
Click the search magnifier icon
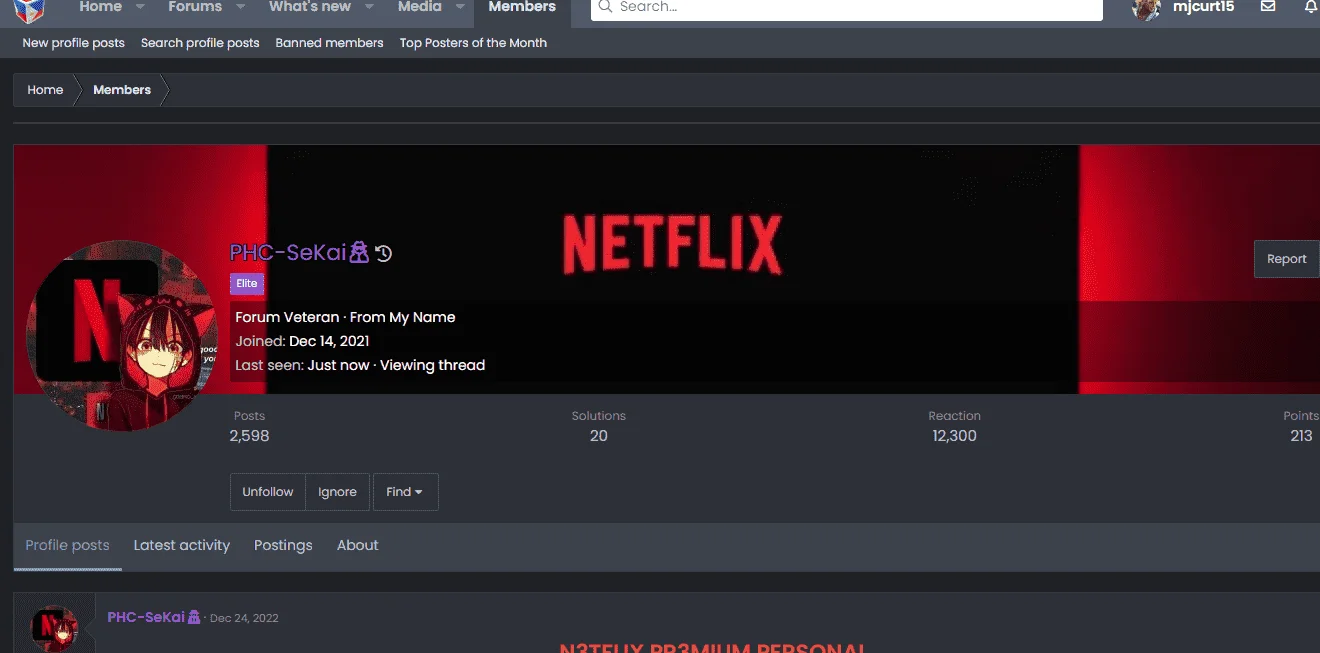tap(605, 7)
